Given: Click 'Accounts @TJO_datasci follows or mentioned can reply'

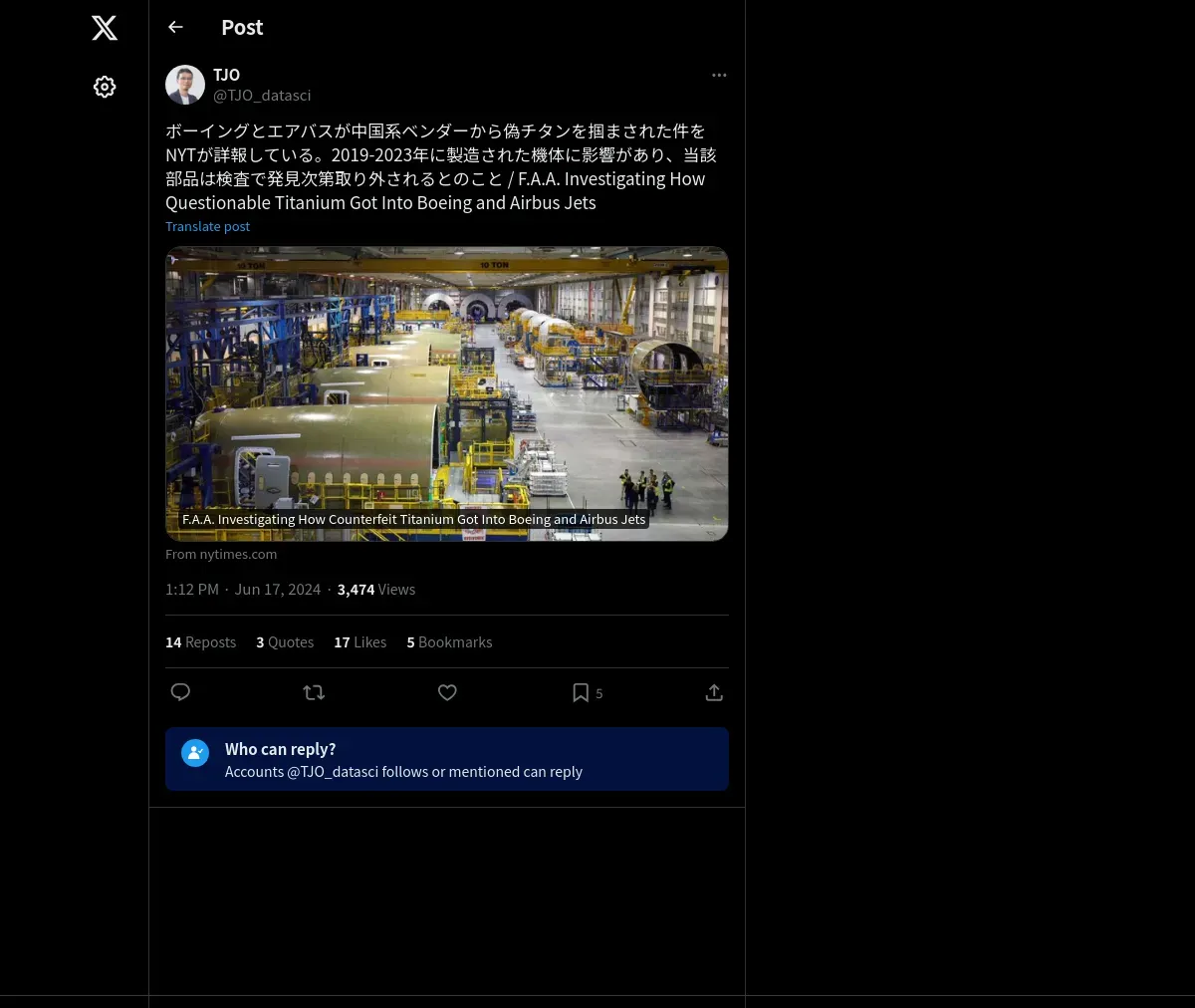Looking at the screenshot, I should tap(403, 772).
